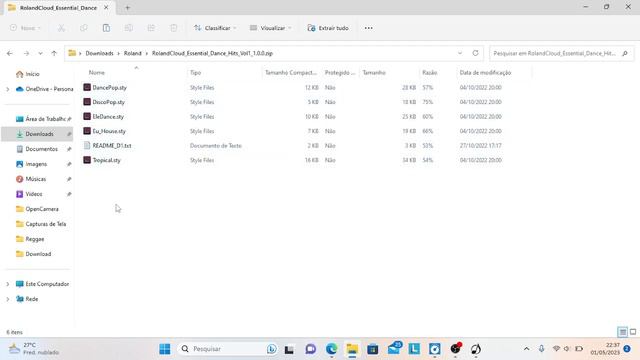Close the RolandCloud_Essential_Dance tab

106,7
